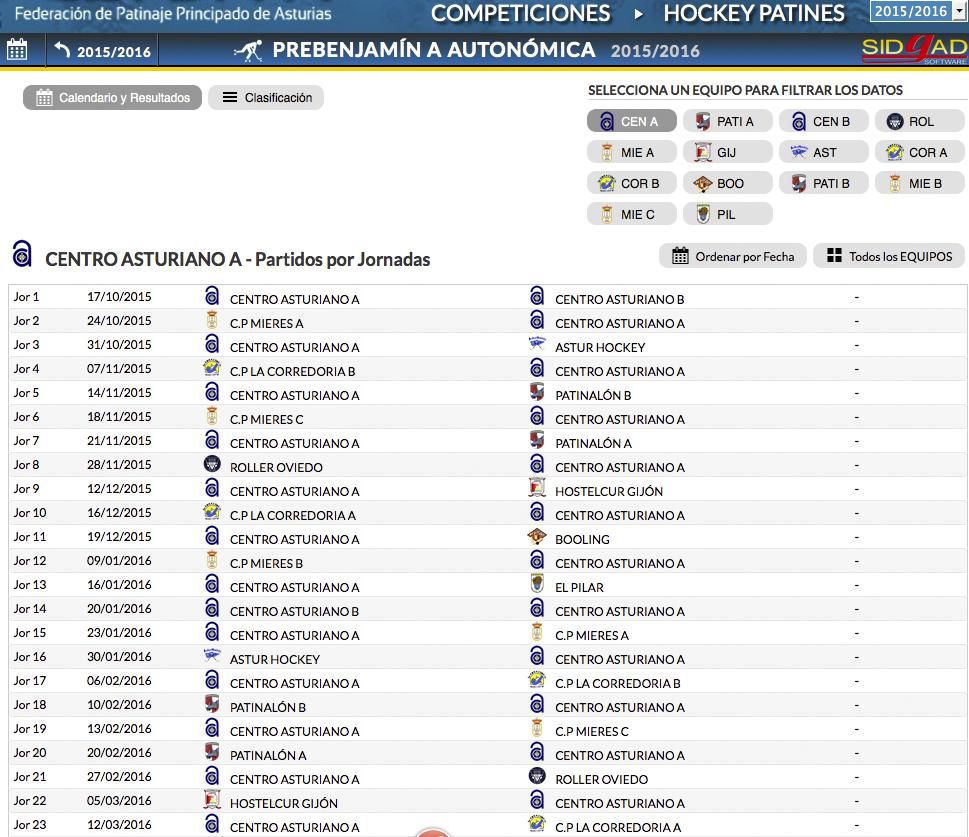
Task: Click Hostelcur Gijón crest in Jor 22 row
Action: pos(212,800)
